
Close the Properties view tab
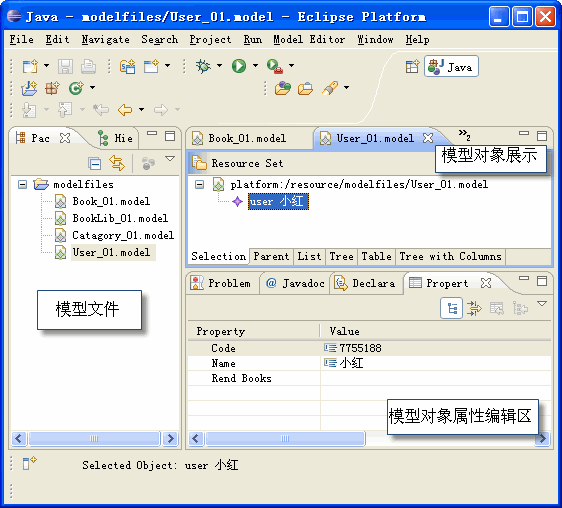[x=486, y=283]
